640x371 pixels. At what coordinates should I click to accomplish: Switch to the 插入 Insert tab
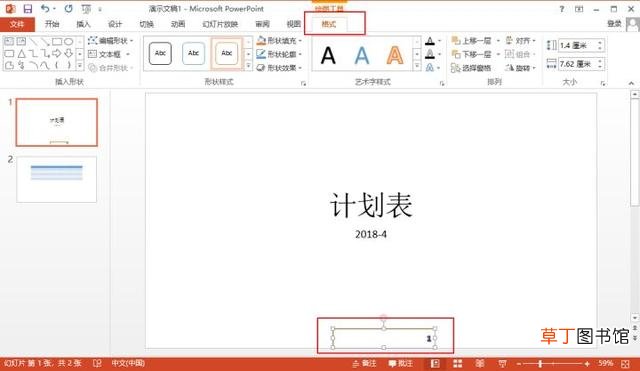pyautogui.click(x=83, y=24)
